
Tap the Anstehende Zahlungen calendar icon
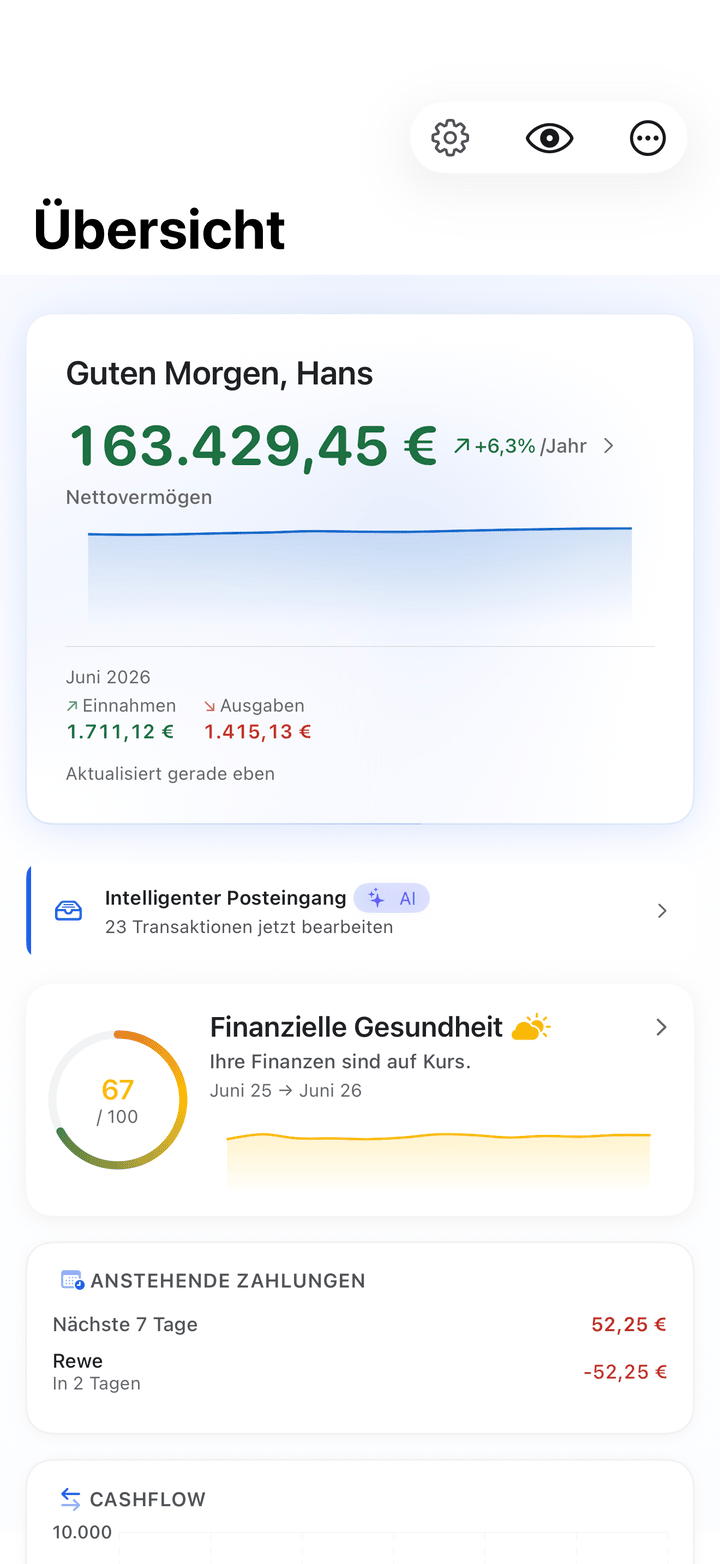(72, 1280)
